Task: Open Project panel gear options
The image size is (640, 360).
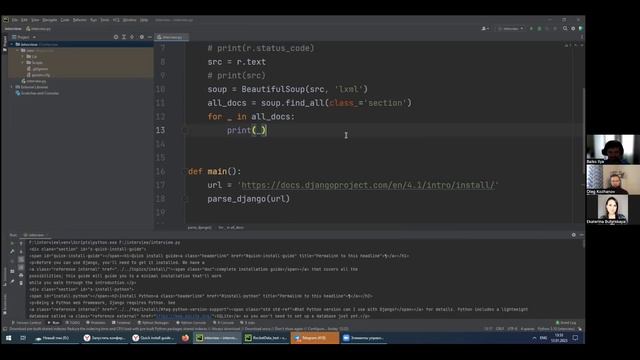Action: 142,37
